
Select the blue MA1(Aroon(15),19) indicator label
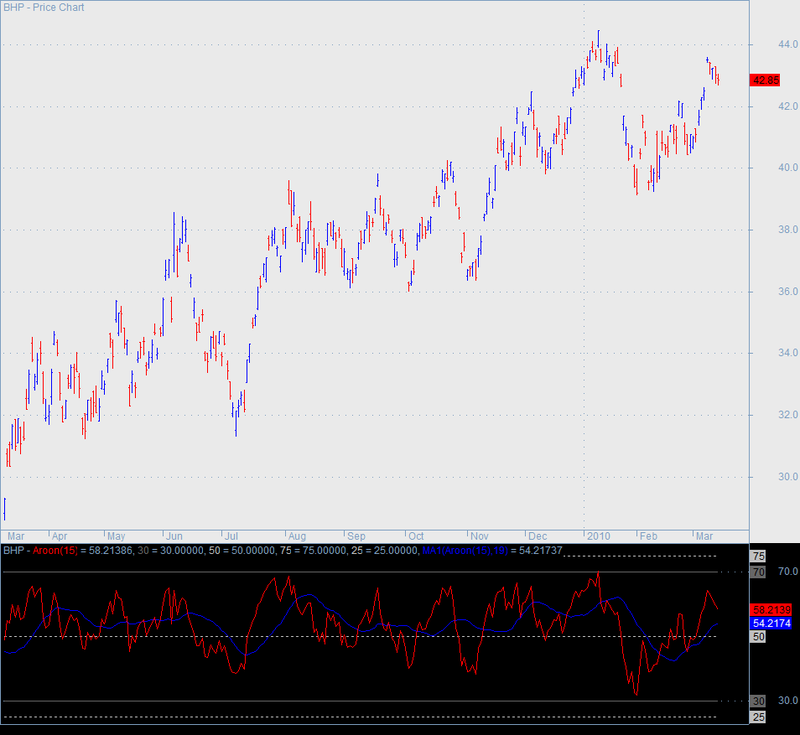[x=465, y=551]
